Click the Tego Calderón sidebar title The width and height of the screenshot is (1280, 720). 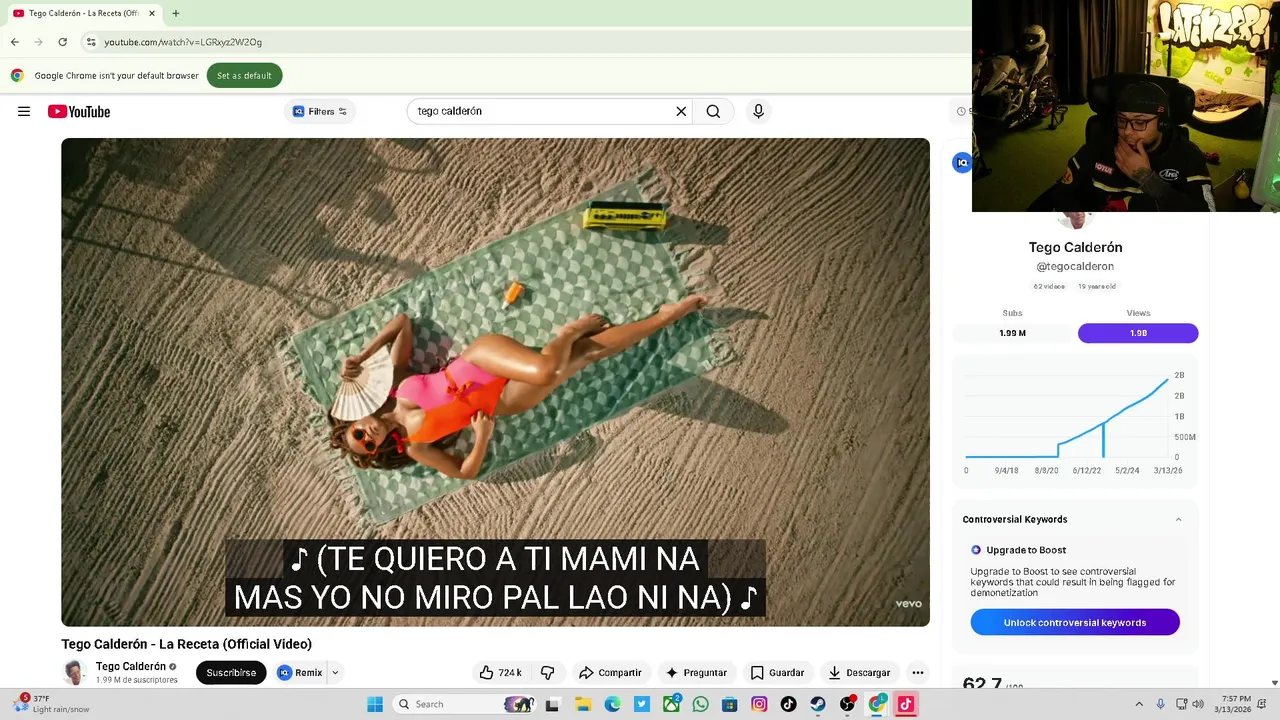[x=1075, y=247]
